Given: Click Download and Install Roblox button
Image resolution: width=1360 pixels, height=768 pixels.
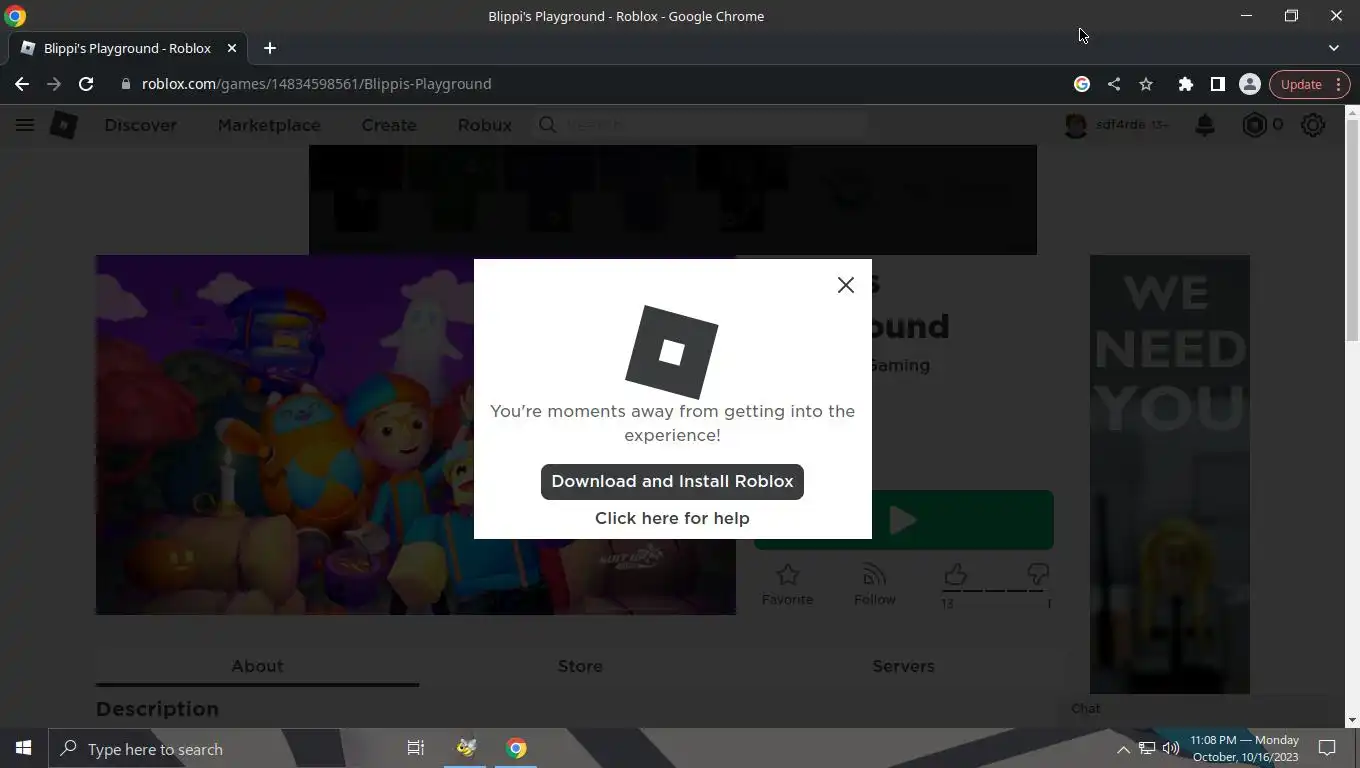Looking at the screenshot, I should tap(672, 481).
